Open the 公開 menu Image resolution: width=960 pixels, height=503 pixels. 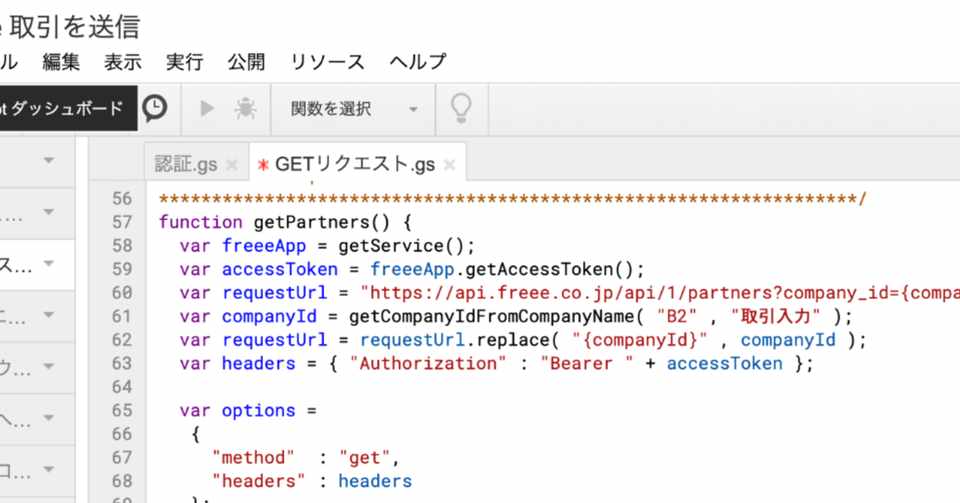[247, 62]
